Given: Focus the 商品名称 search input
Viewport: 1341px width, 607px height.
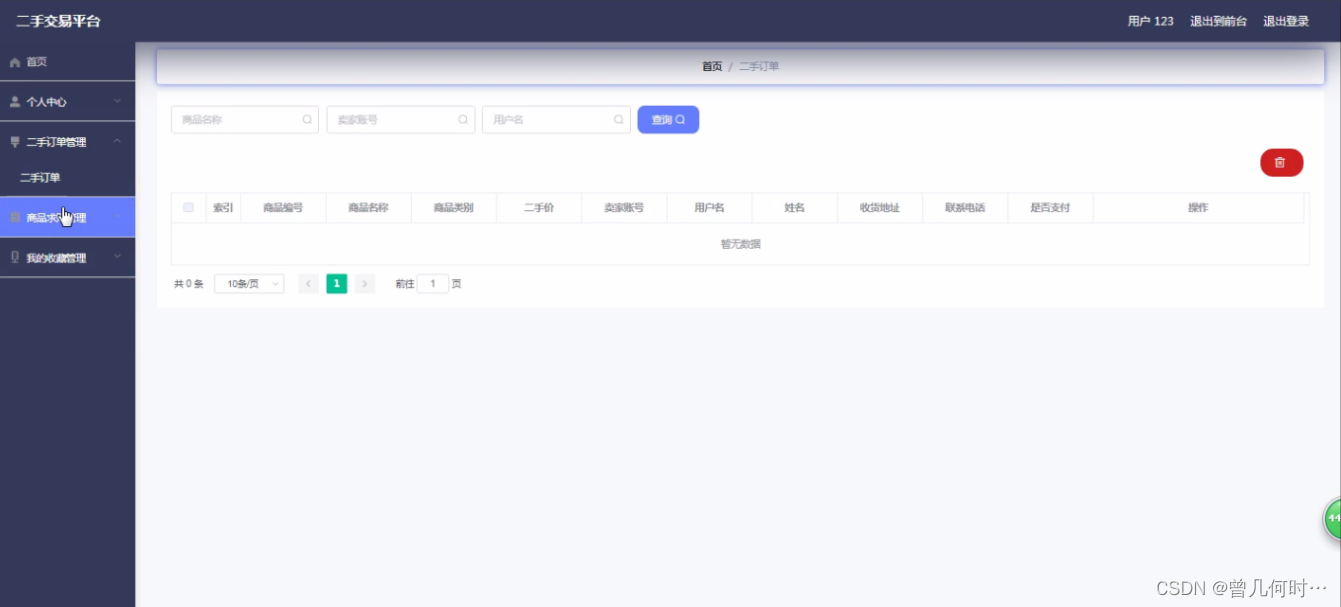Looking at the screenshot, I should [x=245, y=120].
